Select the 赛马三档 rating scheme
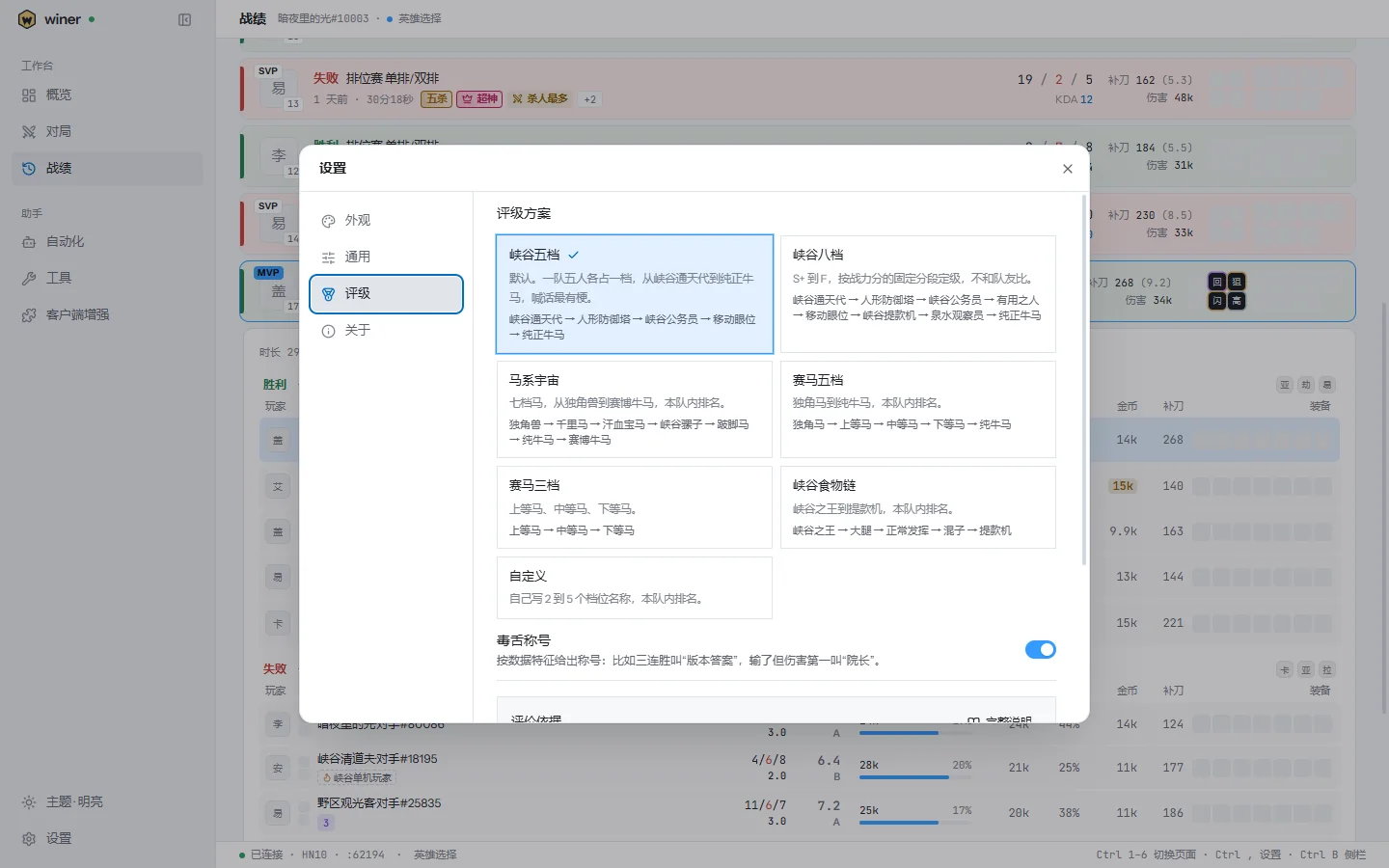The height and width of the screenshot is (868, 1389). 635,507
